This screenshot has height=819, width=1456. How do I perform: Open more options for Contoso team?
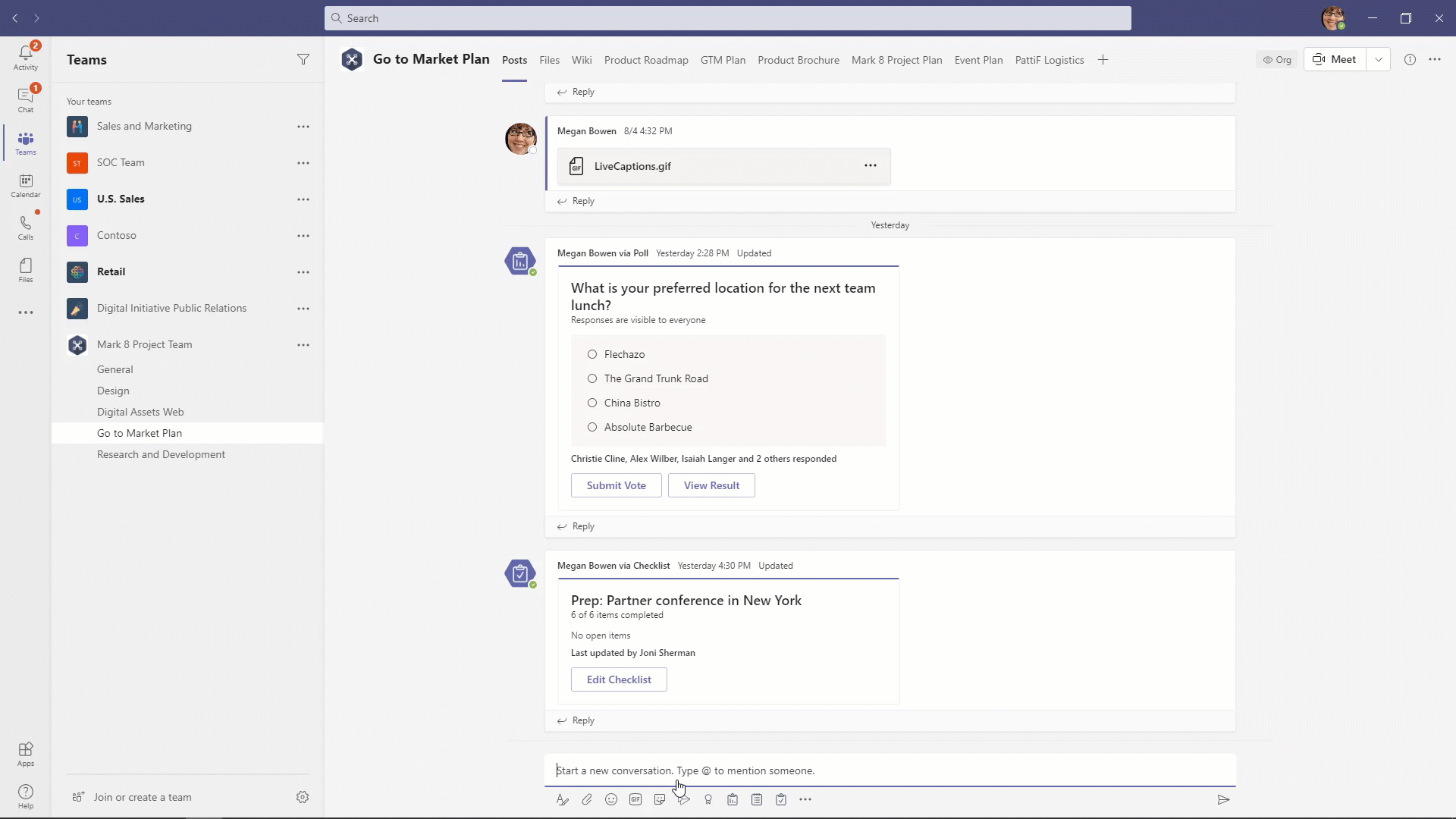click(303, 236)
